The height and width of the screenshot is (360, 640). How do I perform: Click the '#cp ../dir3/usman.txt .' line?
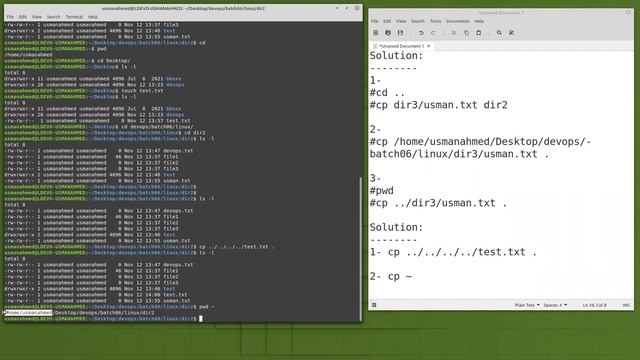[438, 203]
